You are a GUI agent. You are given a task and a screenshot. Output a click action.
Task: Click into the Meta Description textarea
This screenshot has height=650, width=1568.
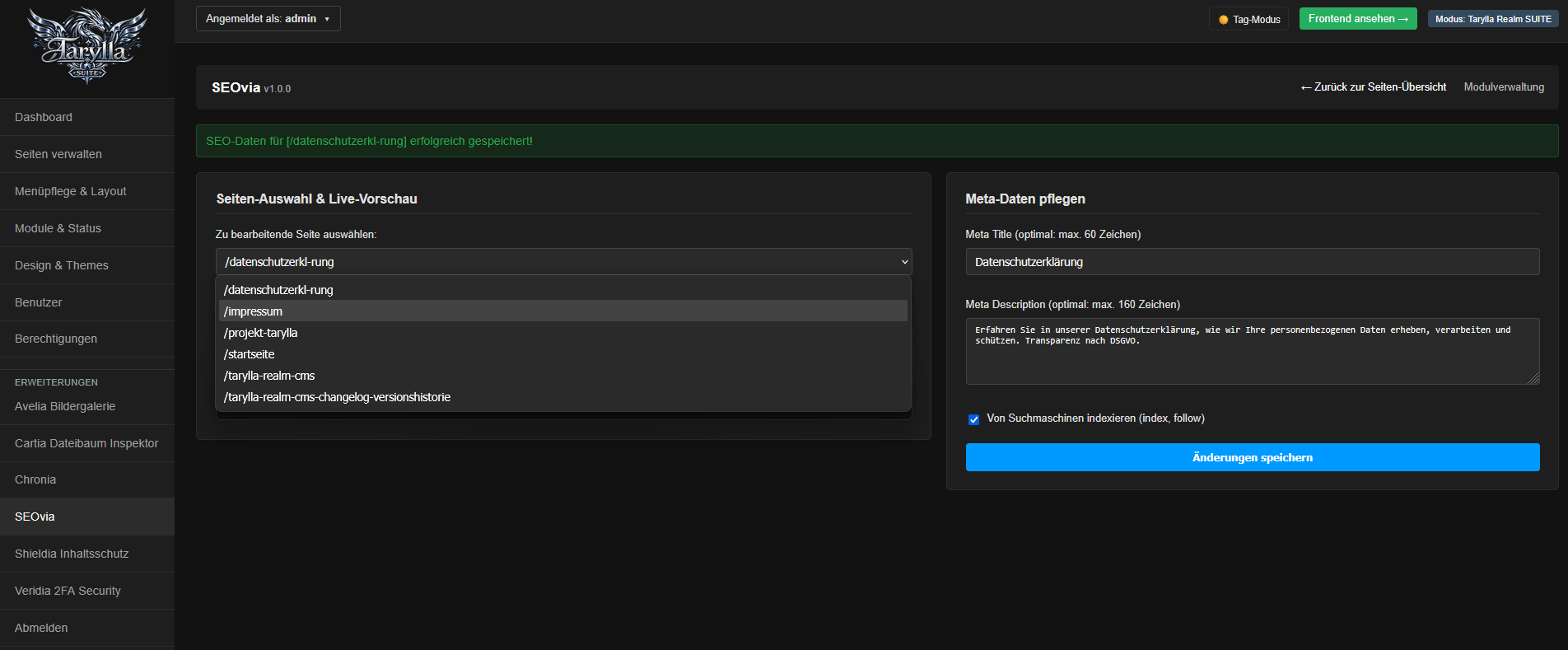point(1253,351)
